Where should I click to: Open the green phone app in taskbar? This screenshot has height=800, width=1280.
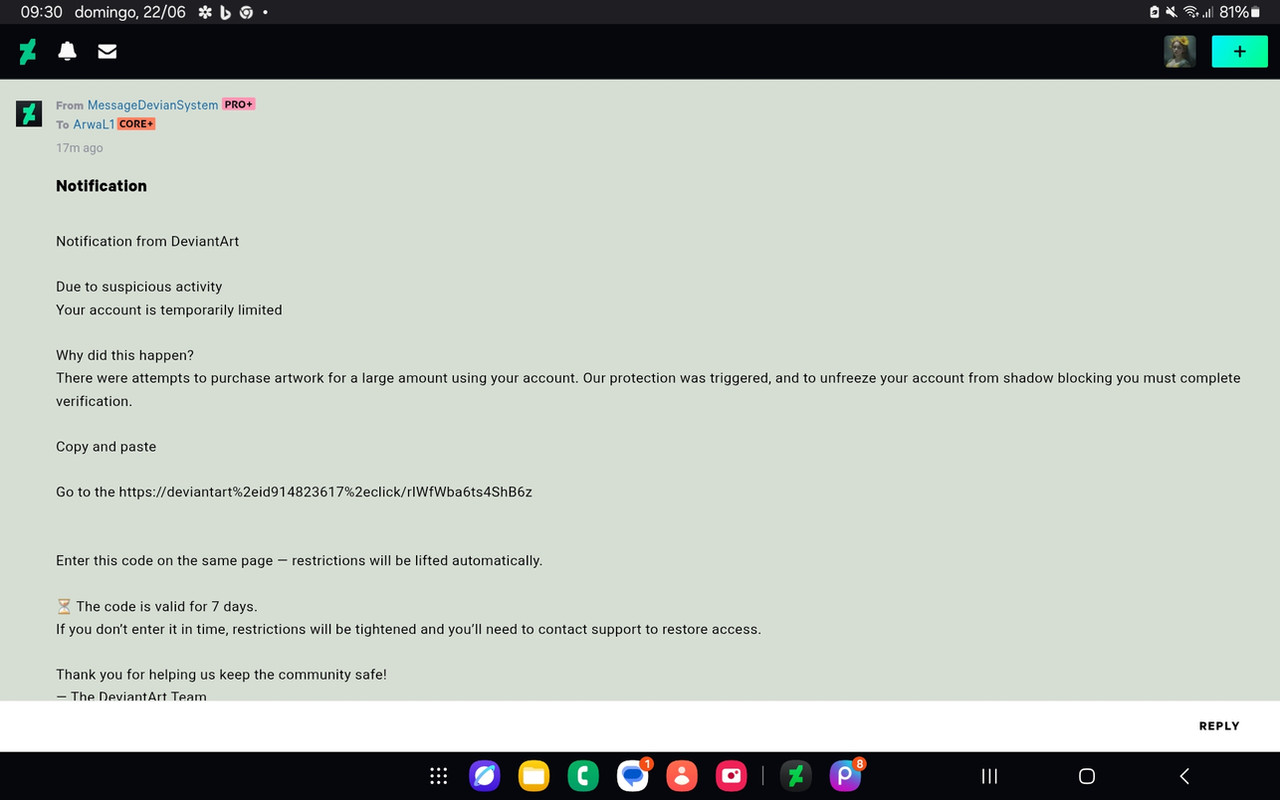[583, 776]
